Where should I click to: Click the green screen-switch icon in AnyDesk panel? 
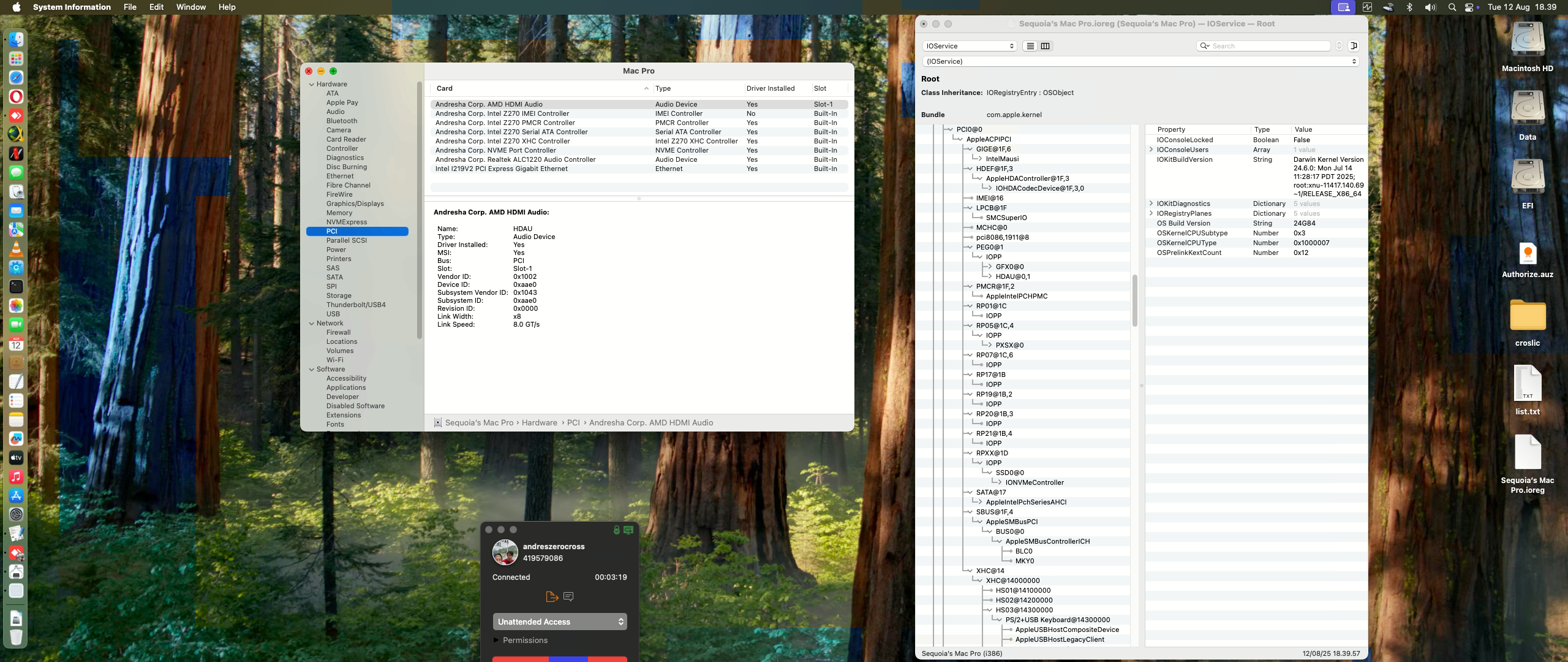coord(628,530)
